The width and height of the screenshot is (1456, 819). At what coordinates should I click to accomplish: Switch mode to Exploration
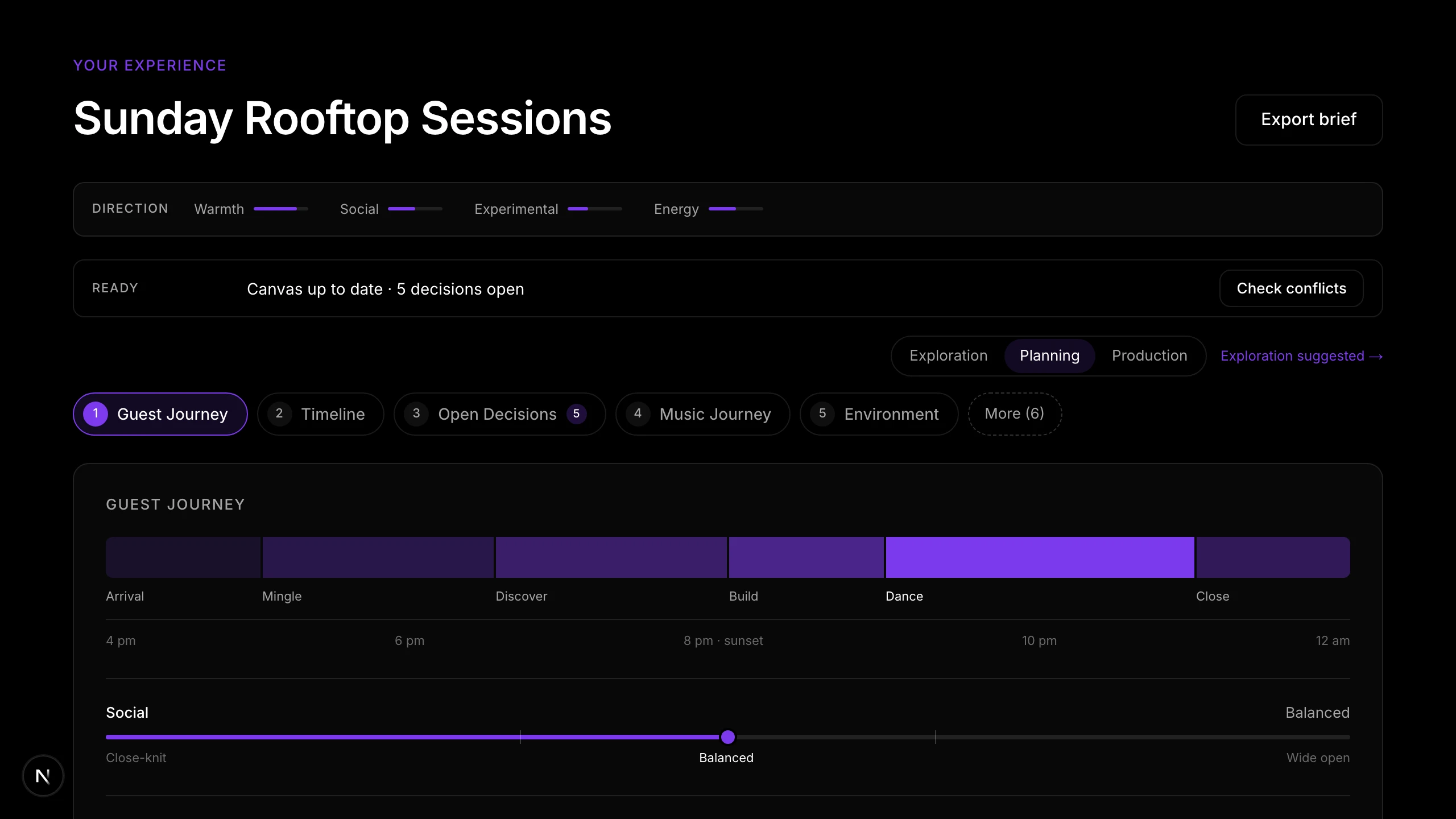pyautogui.click(x=948, y=355)
